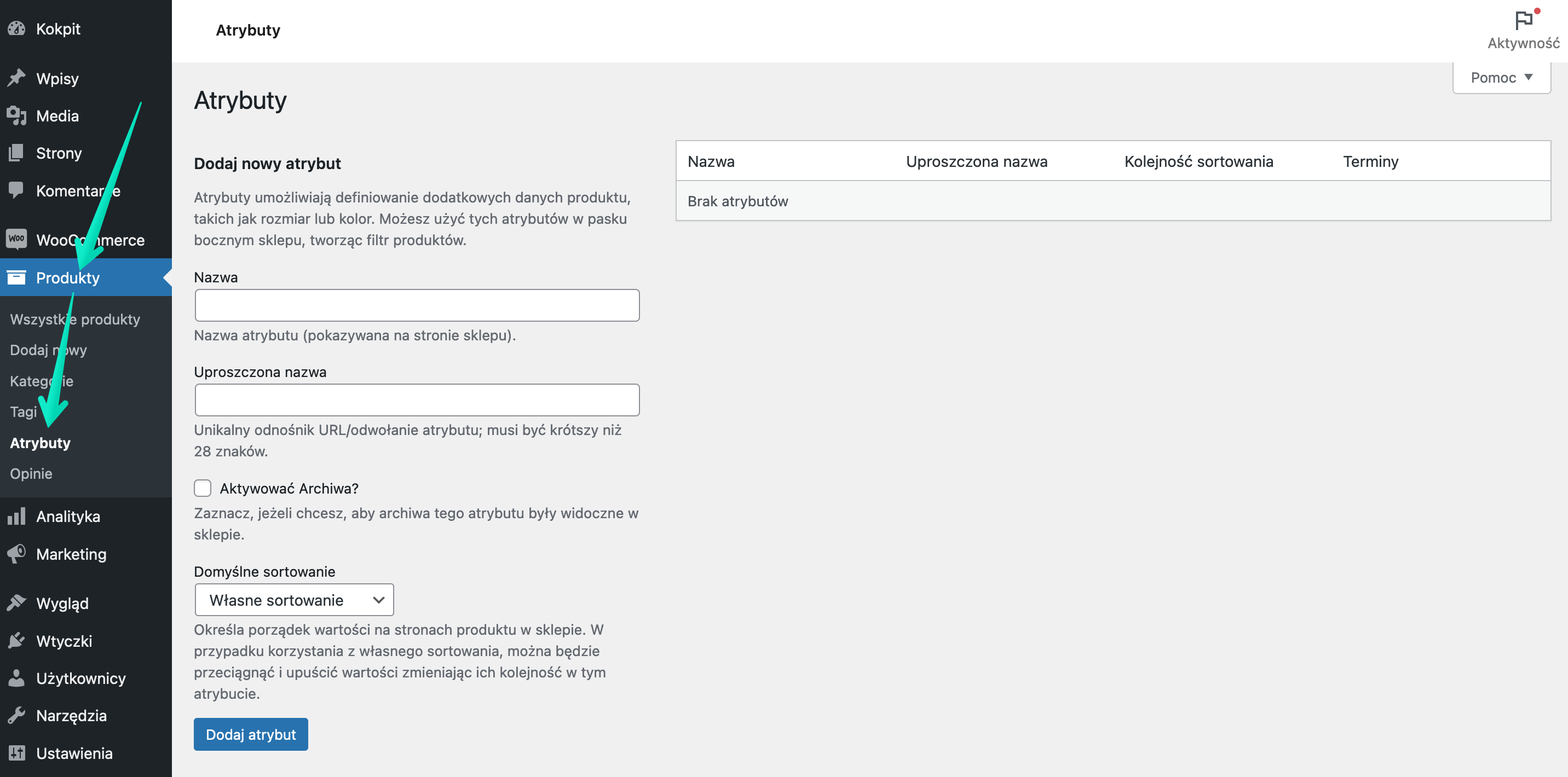Click the Dodaj nowy atrybut heading
1568x777 pixels.
pyautogui.click(x=267, y=163)
